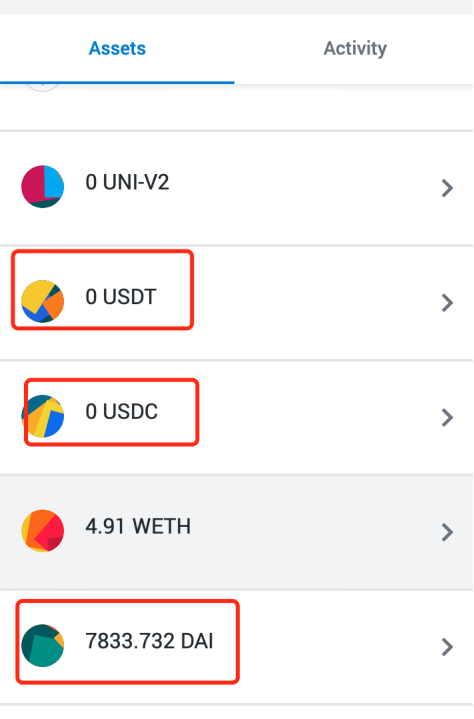Switch to the Activity tab
The width and height of the screenshot is (474, 719).
(355, 48)
